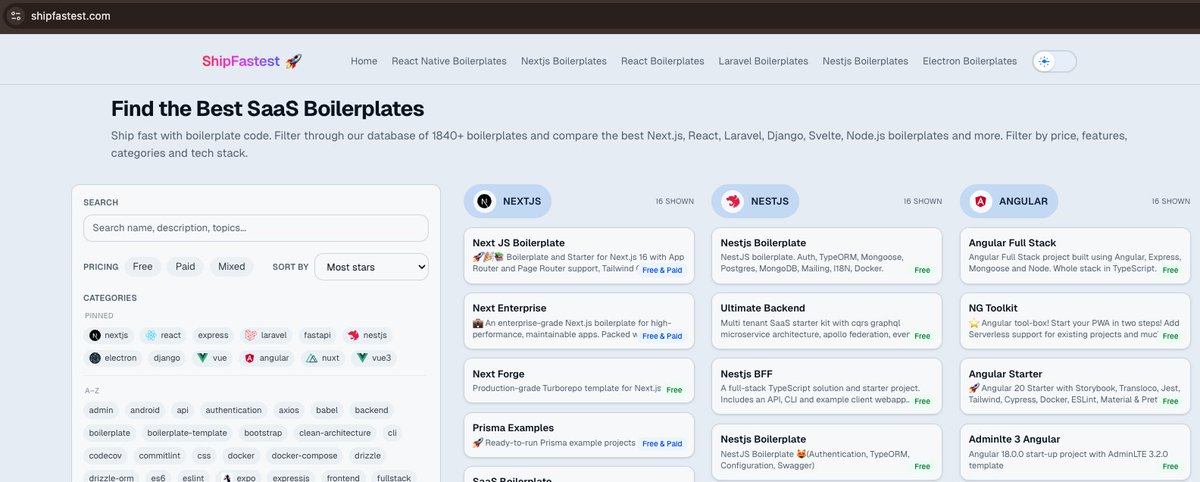Filter by pinned laravel category chip
Viewport: 1200px width, 482px height.
coord(266,335)
